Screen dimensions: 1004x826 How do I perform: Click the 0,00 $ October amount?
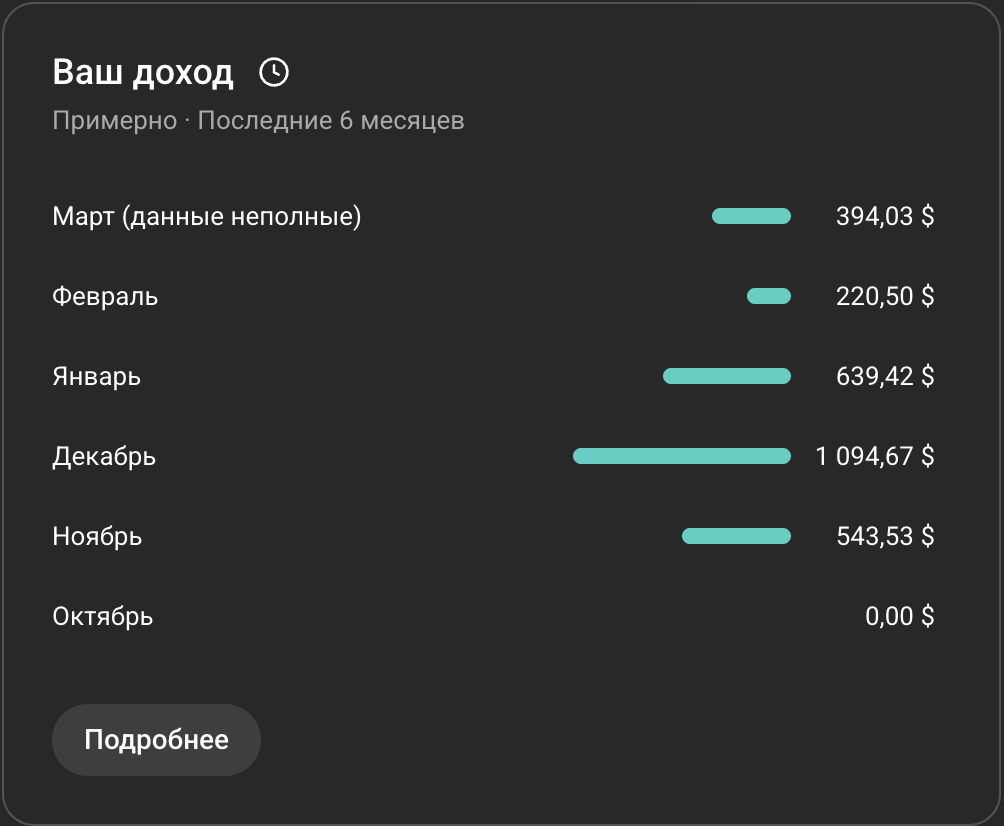(899, 616)
